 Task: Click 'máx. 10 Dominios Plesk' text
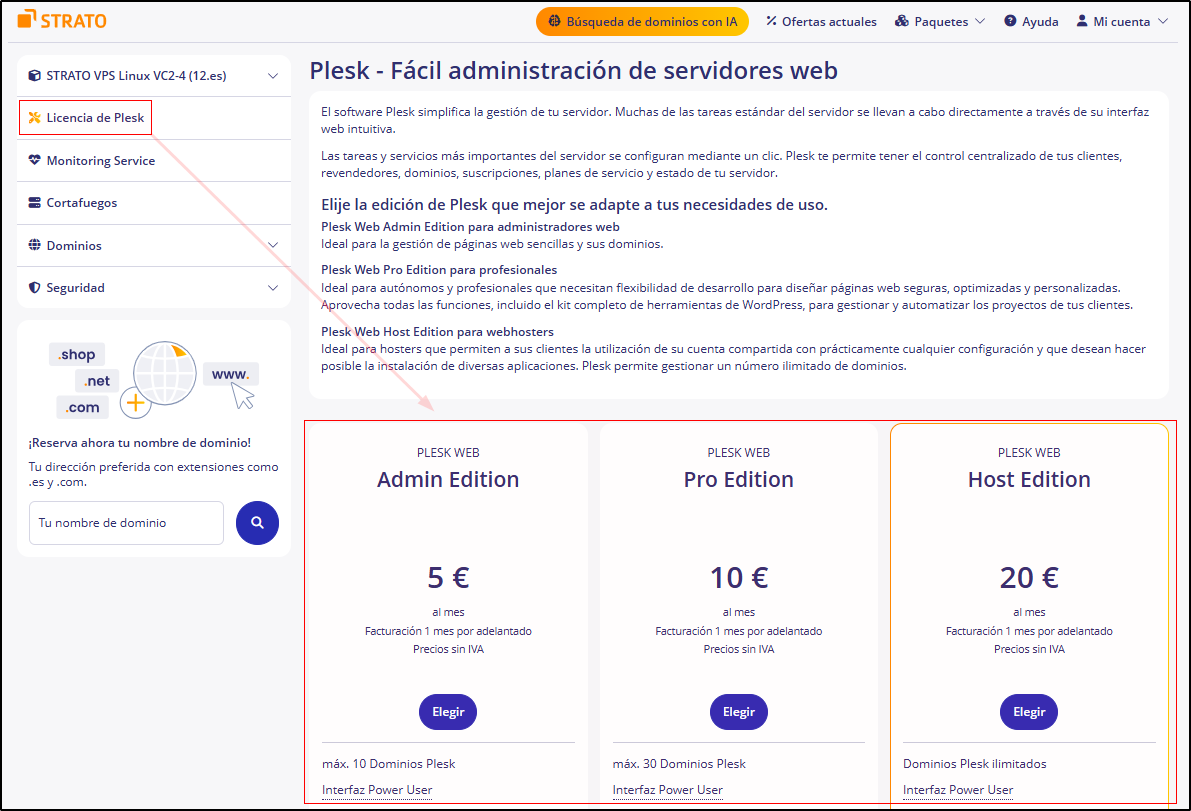pyautogui.click(x=389, y=764)
